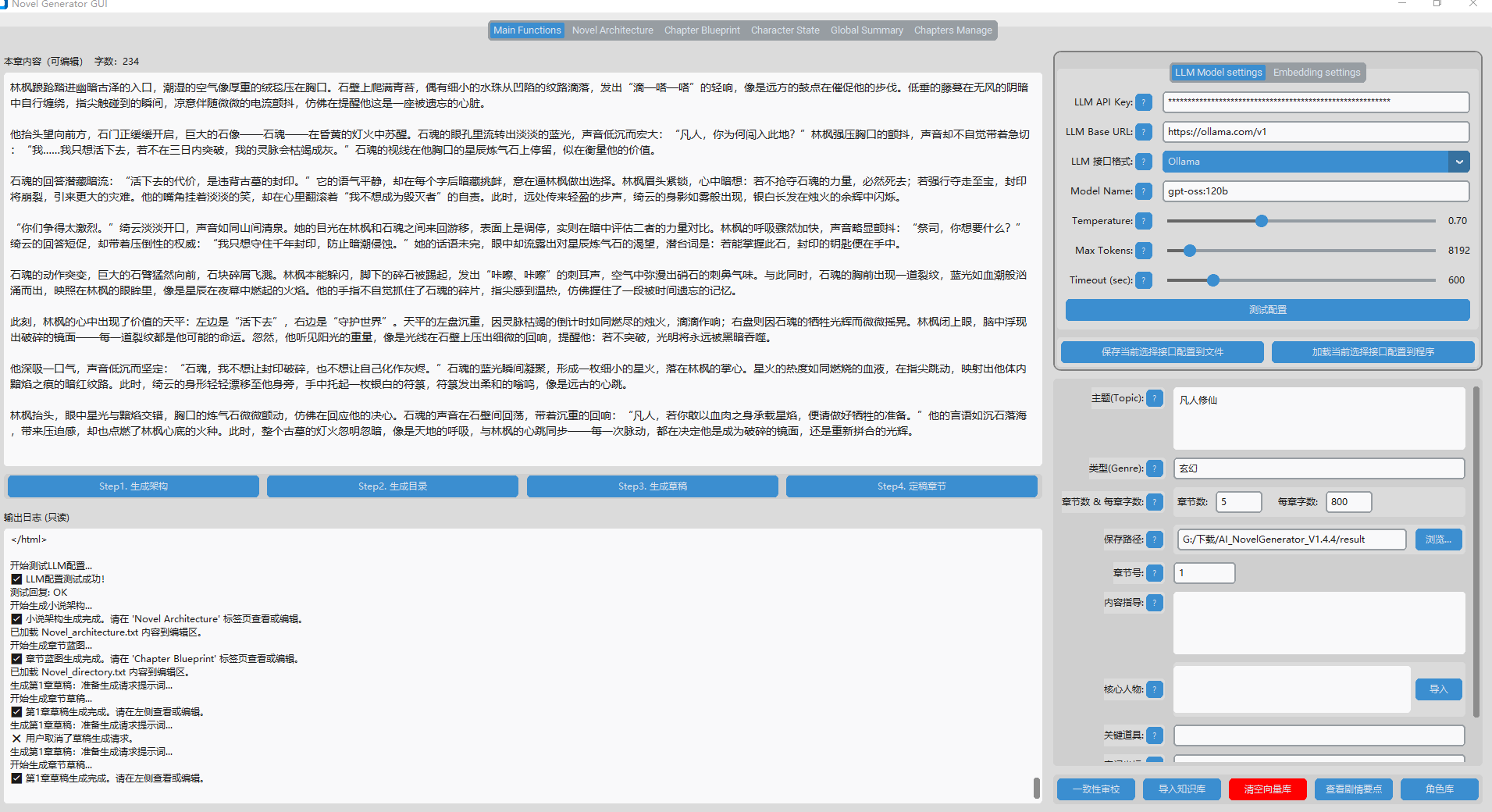Open help icon for 主题(Topic) field
Screen dimensions: 1492x812
tap(1155, 398)
